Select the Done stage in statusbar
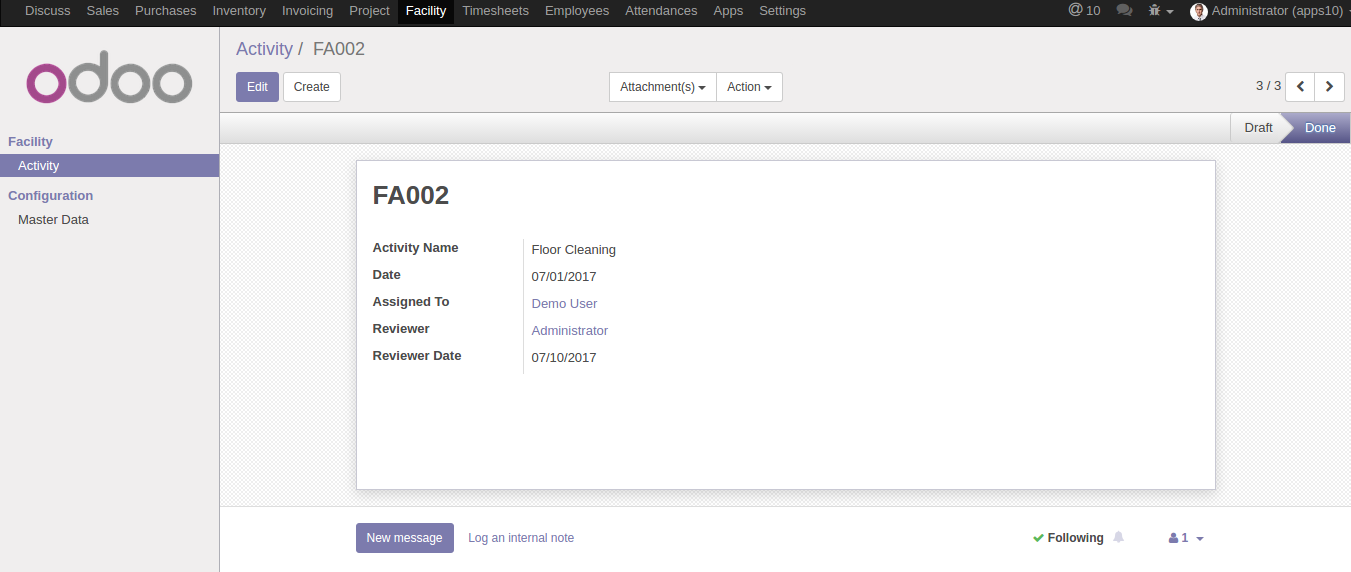1351x572 pixels. (1319, 128)
